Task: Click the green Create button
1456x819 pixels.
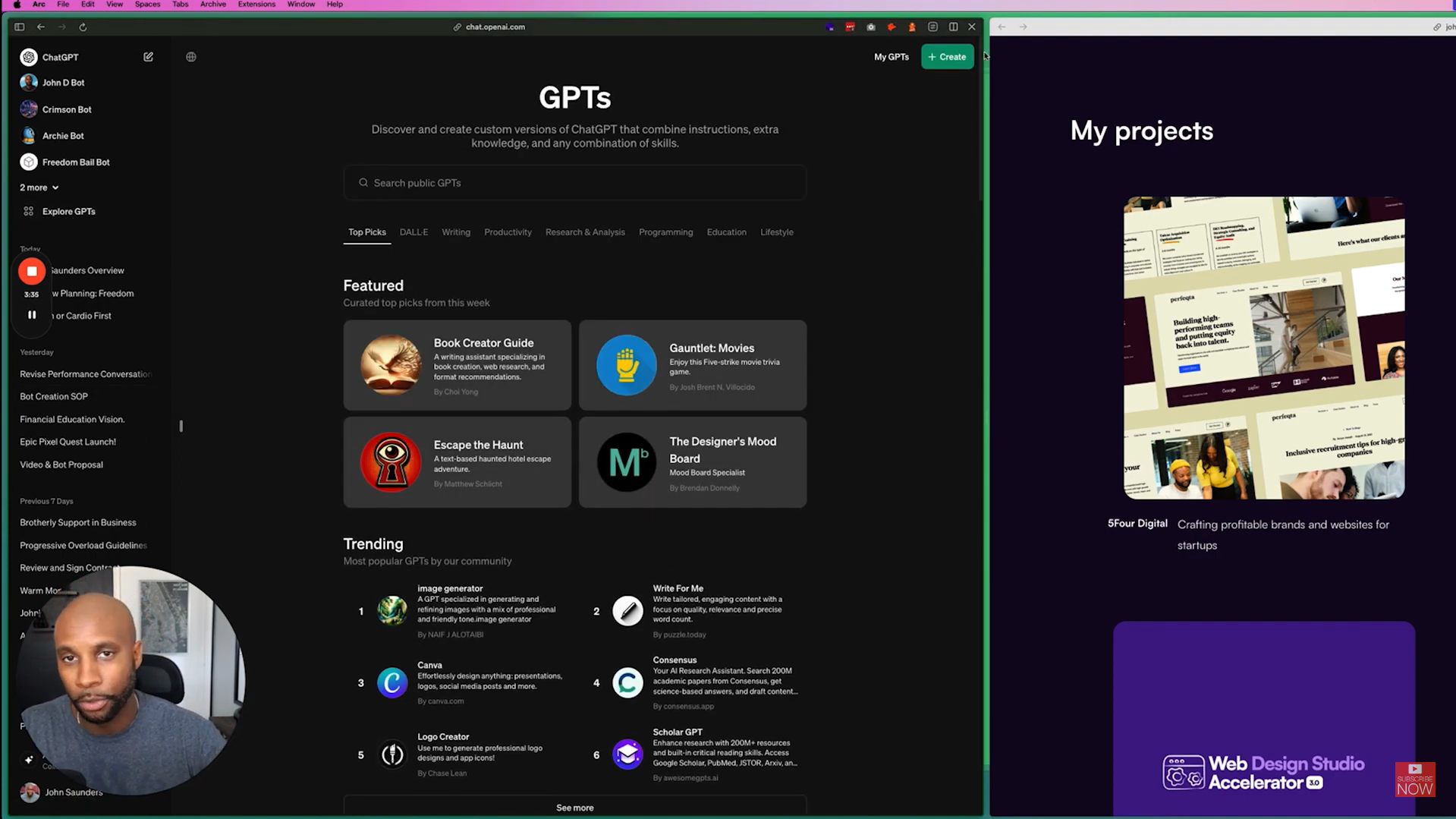Action: pos(947,57)
